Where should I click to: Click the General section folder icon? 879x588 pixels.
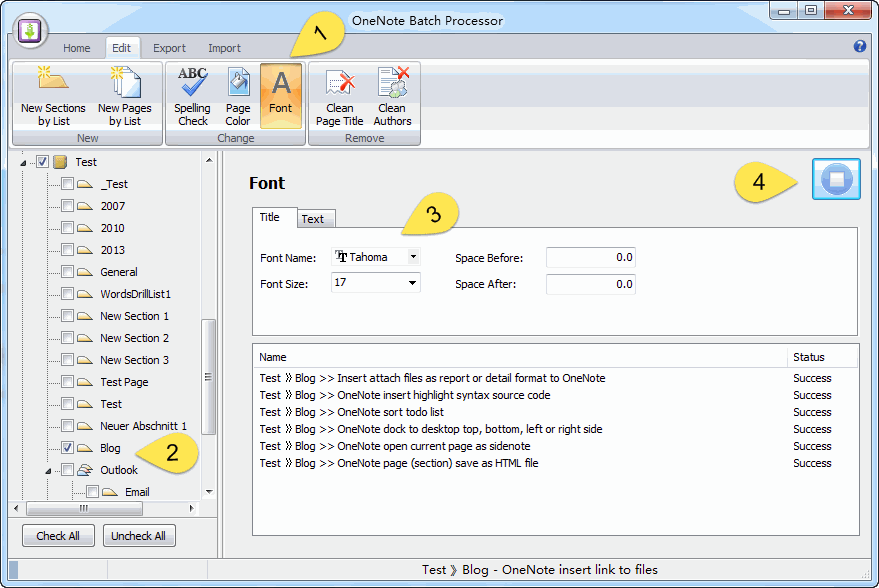pos(85,272)
